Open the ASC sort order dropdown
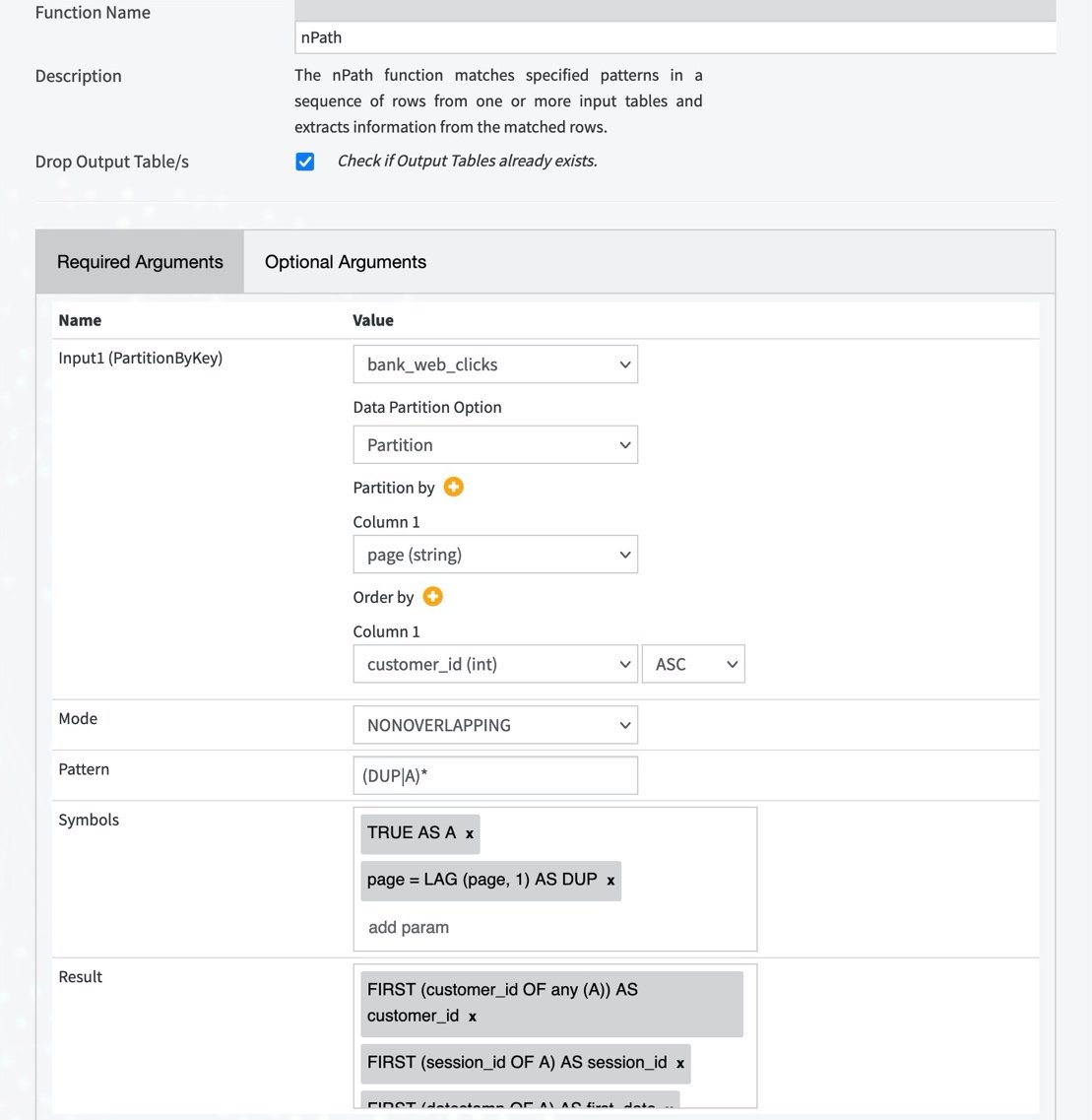This screenshot has width=1092, height=1120. 693,663
